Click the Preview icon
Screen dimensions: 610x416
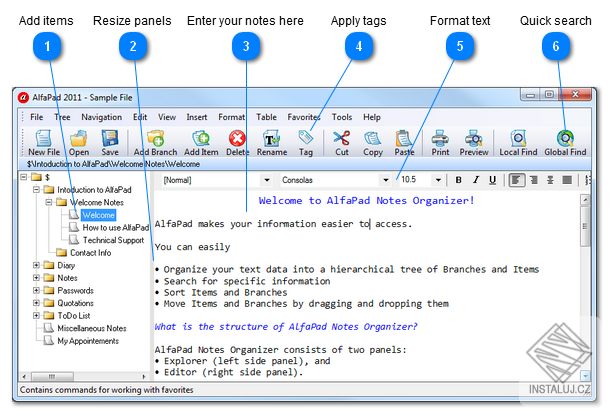(473, 138)
